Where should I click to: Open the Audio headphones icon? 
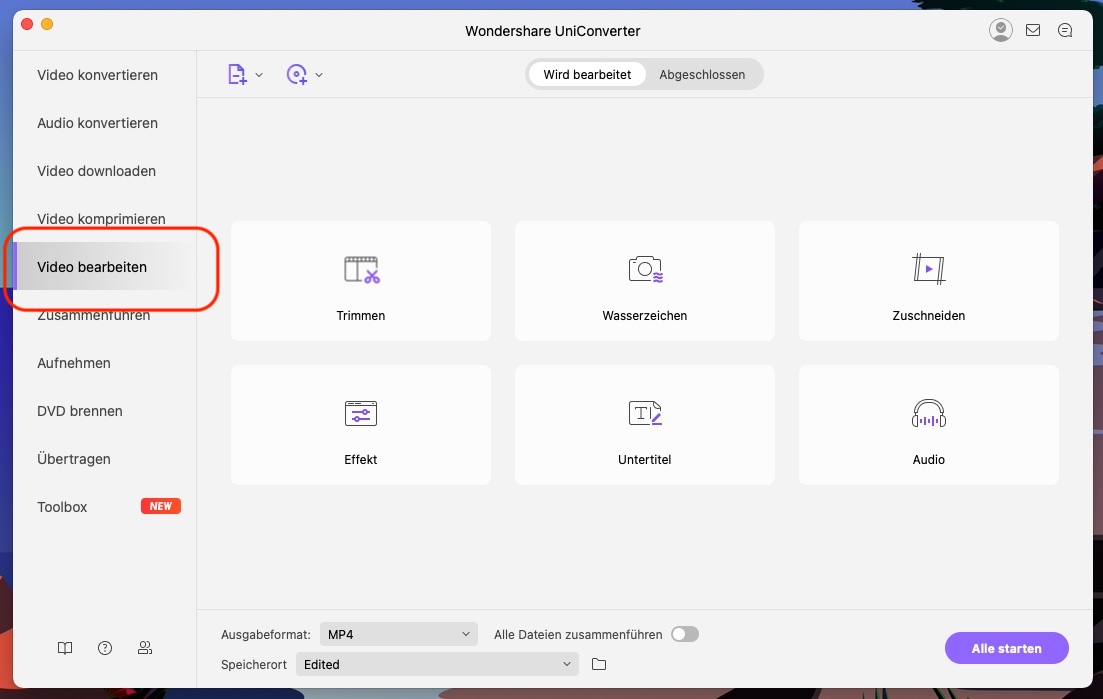[929, 413]
